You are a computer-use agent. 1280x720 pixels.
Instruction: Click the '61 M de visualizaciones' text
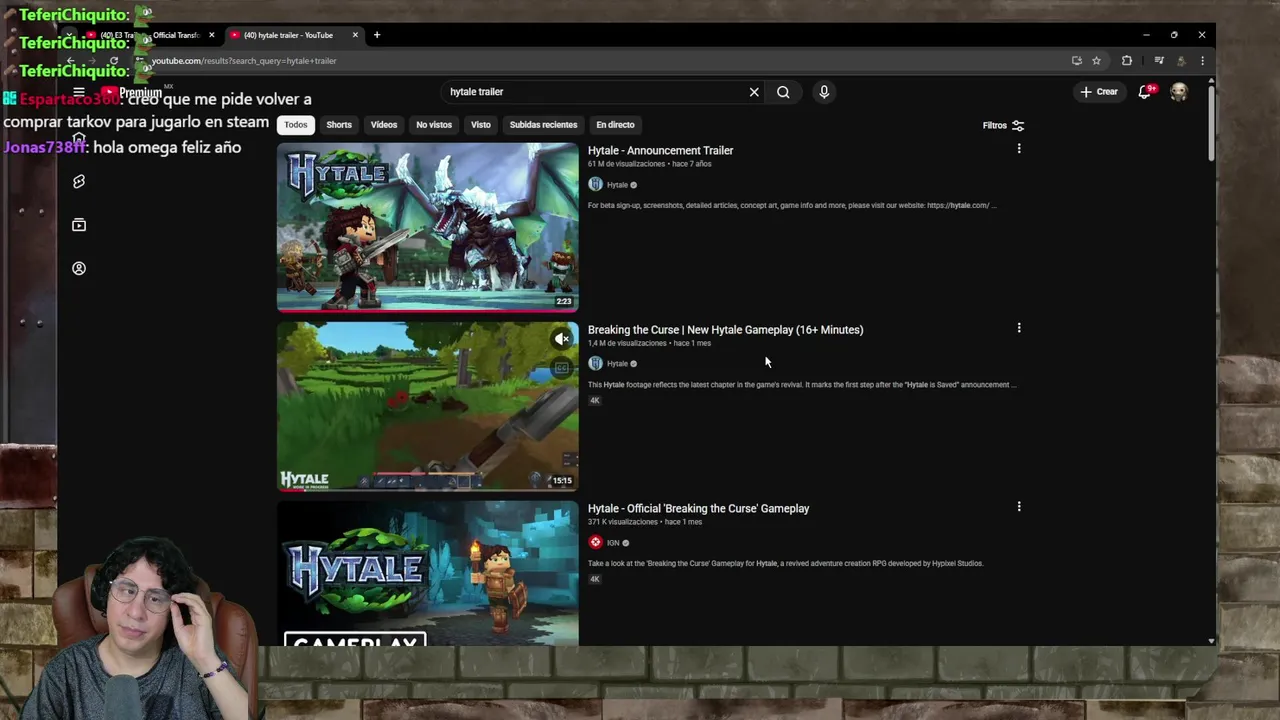click(626, 164)
